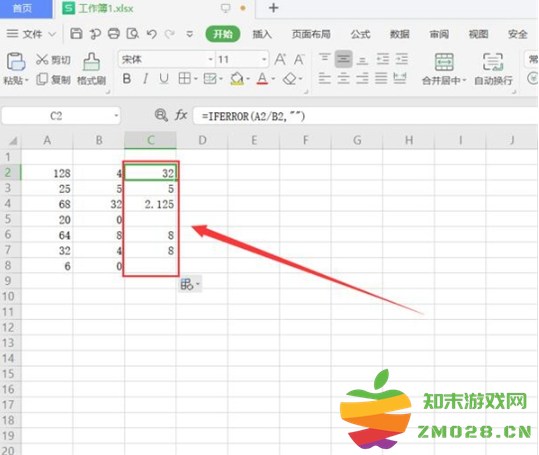Click the formula bar input field
This screenshot has width=539, height=455.
pyautogui.click(x=365, y=116)
